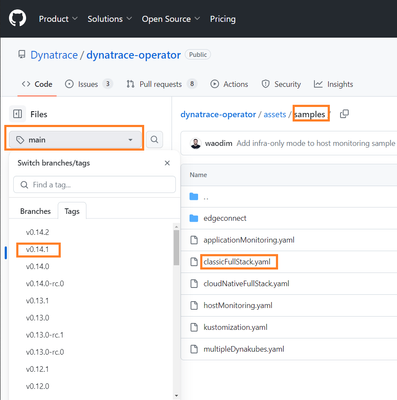The width and height of the screenshot is (397, 400).
Task: Open the main branch selector dropdown
Action: tap(75, 140)
